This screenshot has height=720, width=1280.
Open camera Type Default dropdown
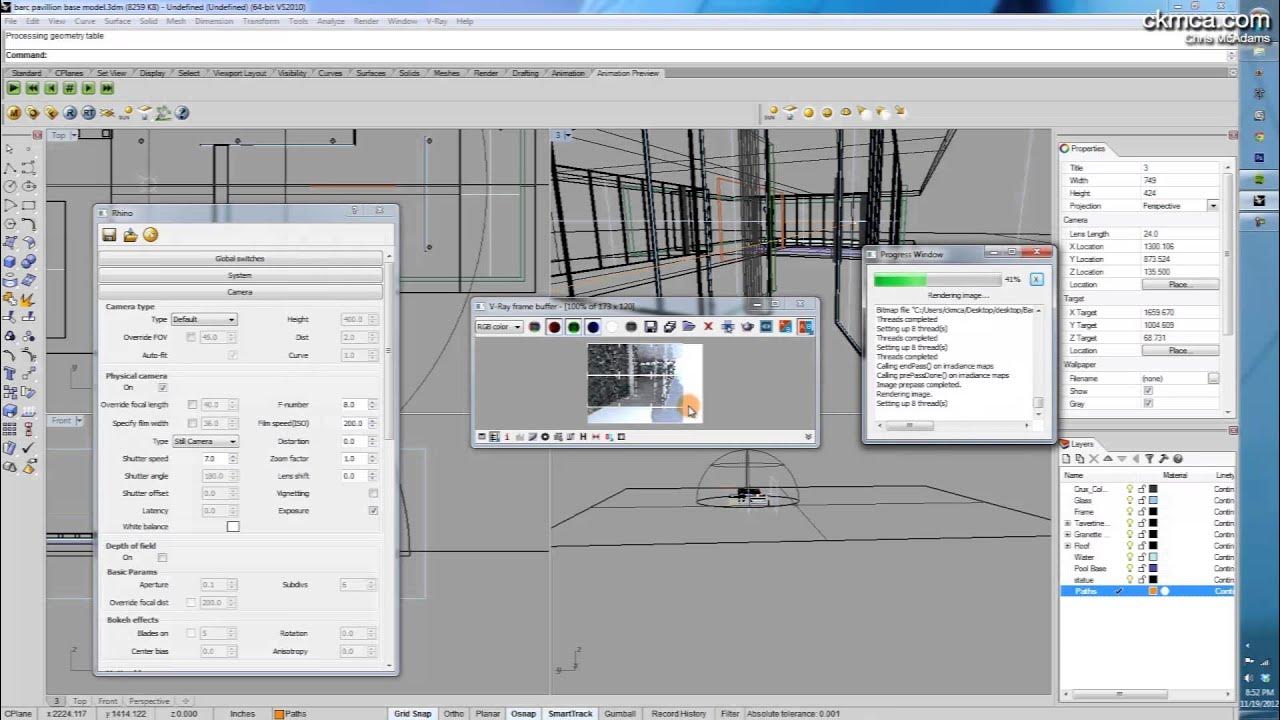coord(204,319)
